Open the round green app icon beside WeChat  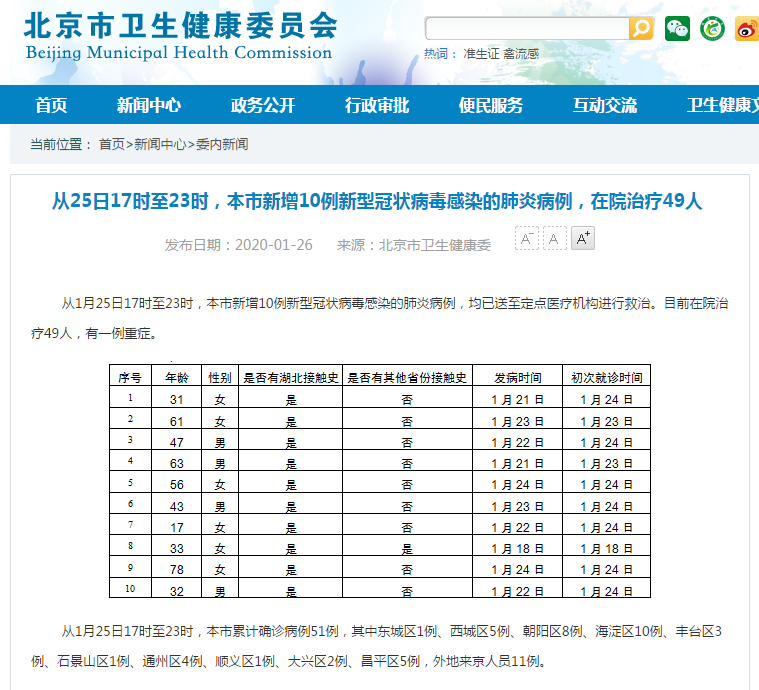click(x=712, y=29)
